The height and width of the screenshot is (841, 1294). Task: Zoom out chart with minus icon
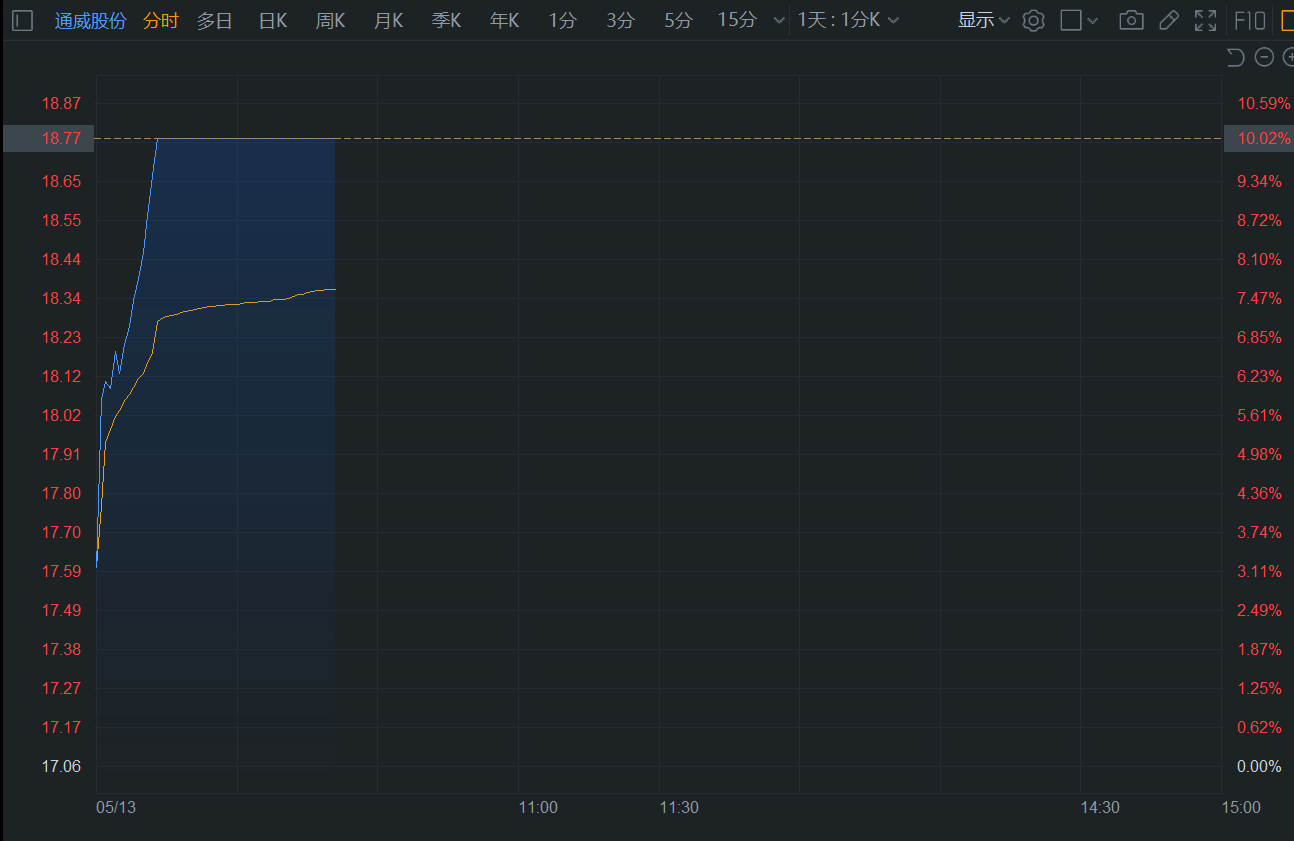pos(1264,57)
